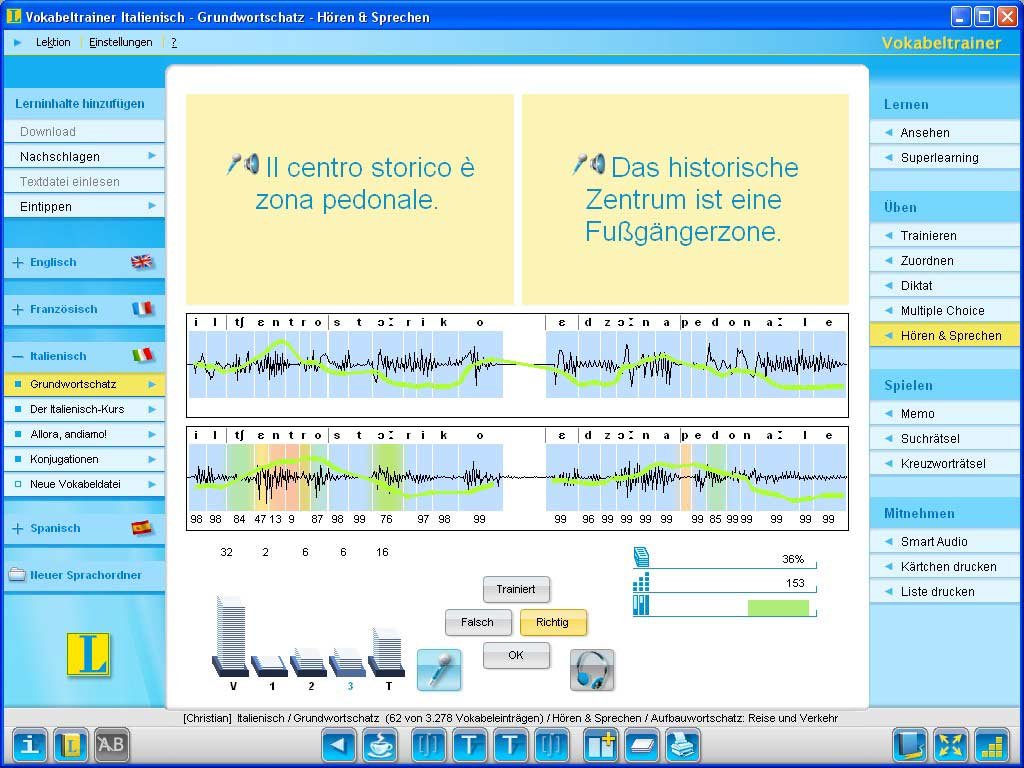
Task: Open Ansehen learning mode
Action: coord(945,133)
